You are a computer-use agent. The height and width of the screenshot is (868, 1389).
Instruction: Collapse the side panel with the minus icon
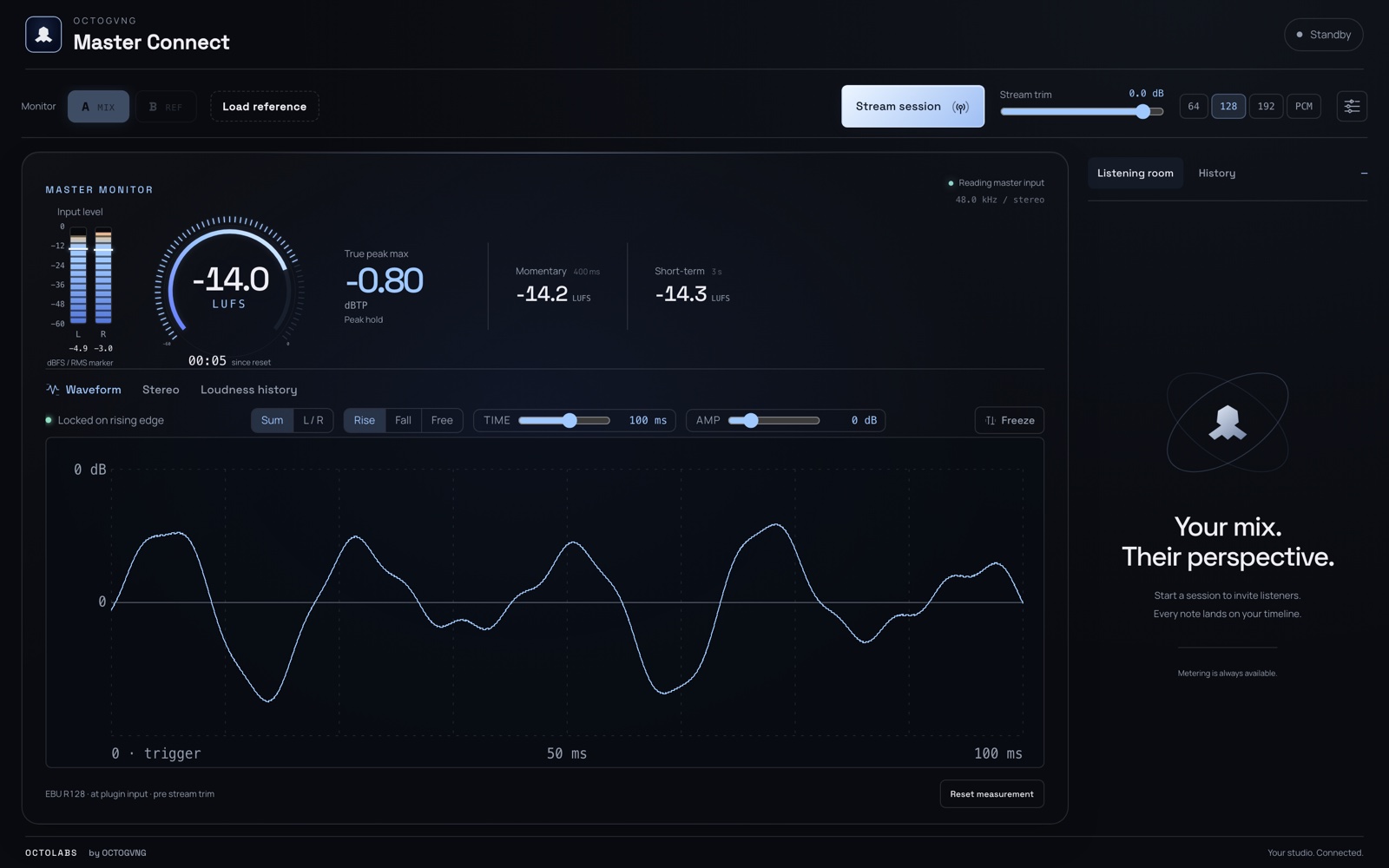click(1364, 174)
